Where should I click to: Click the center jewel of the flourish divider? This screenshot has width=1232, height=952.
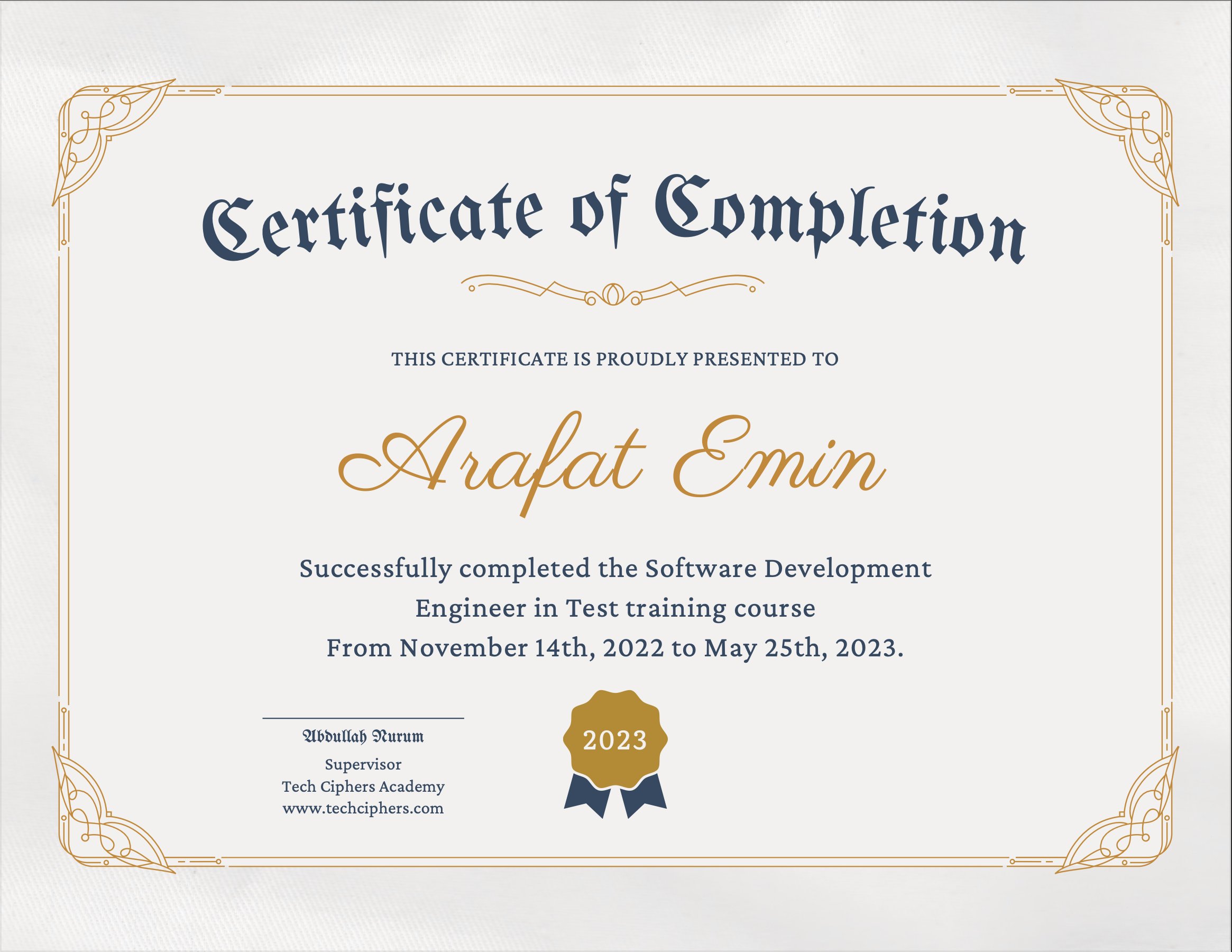click(613, 294)
